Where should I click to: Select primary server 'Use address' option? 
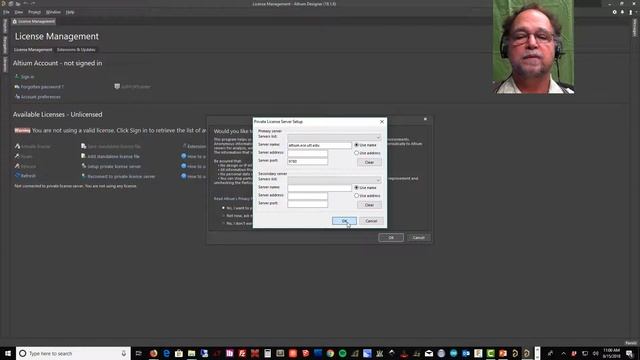point(356,153)
